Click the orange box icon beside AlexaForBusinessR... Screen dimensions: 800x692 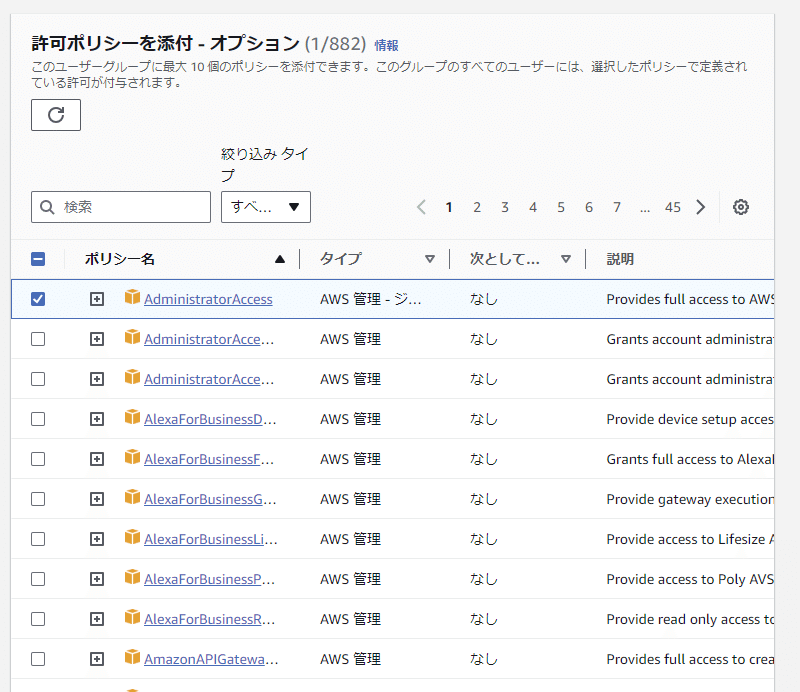[132, 617]
